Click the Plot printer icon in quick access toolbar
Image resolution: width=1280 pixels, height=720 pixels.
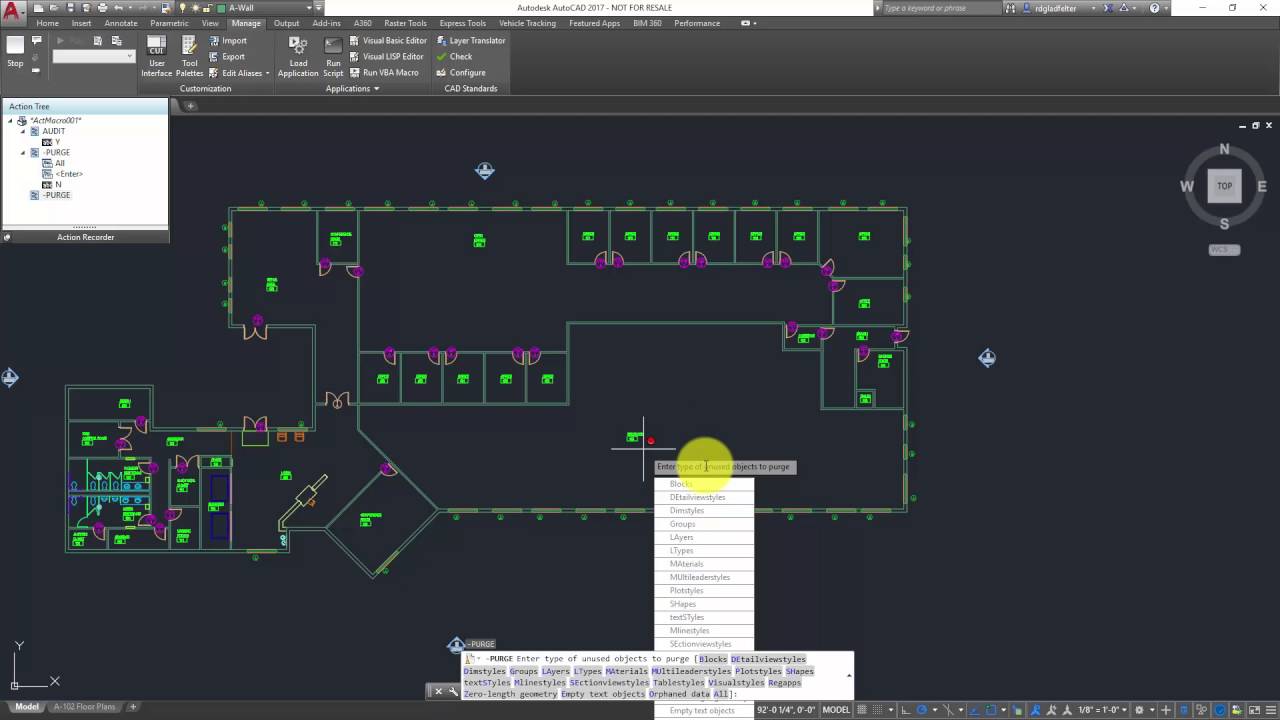[x=102, y=8]
